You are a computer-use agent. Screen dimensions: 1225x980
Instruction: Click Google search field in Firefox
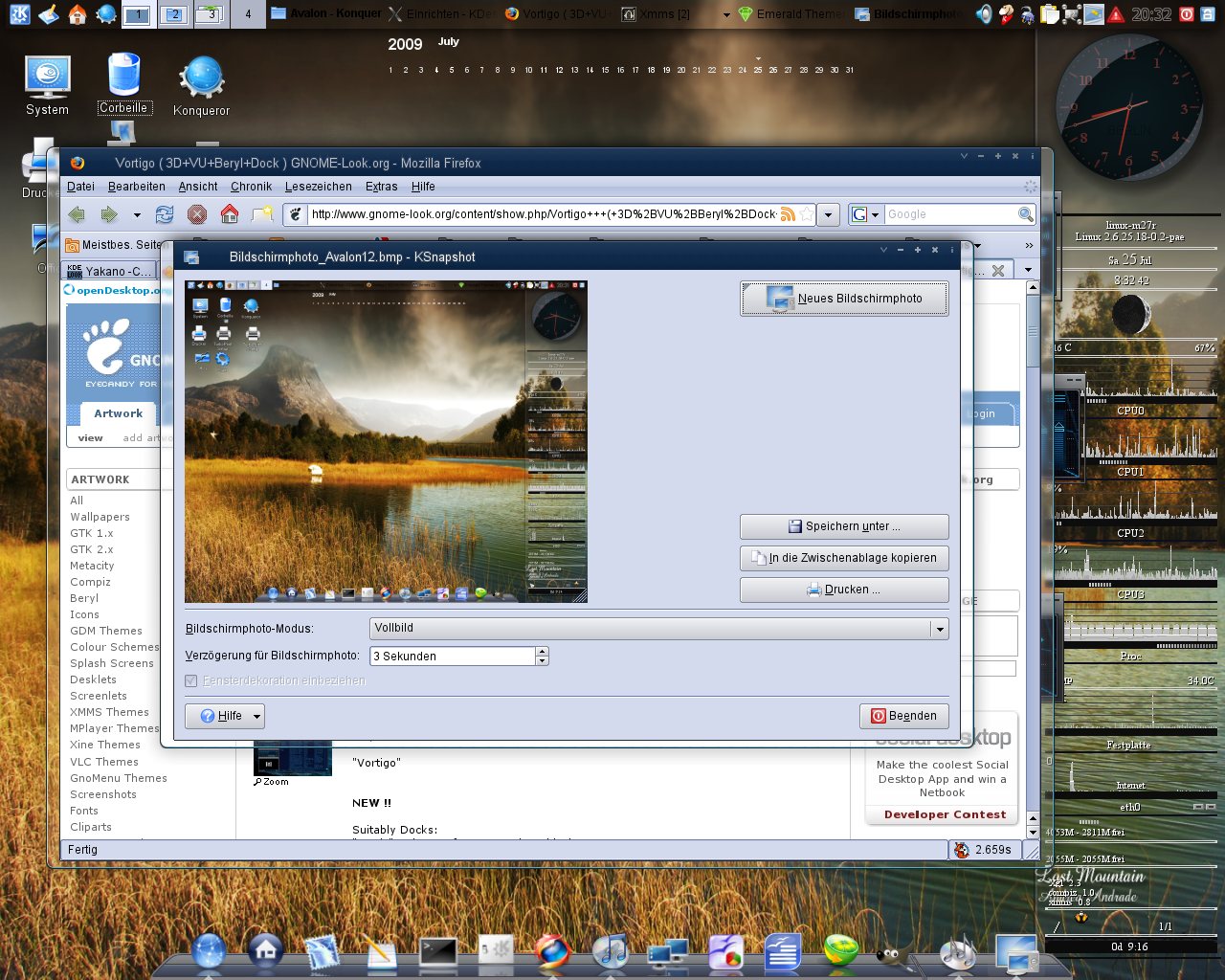tap(949, 214)
